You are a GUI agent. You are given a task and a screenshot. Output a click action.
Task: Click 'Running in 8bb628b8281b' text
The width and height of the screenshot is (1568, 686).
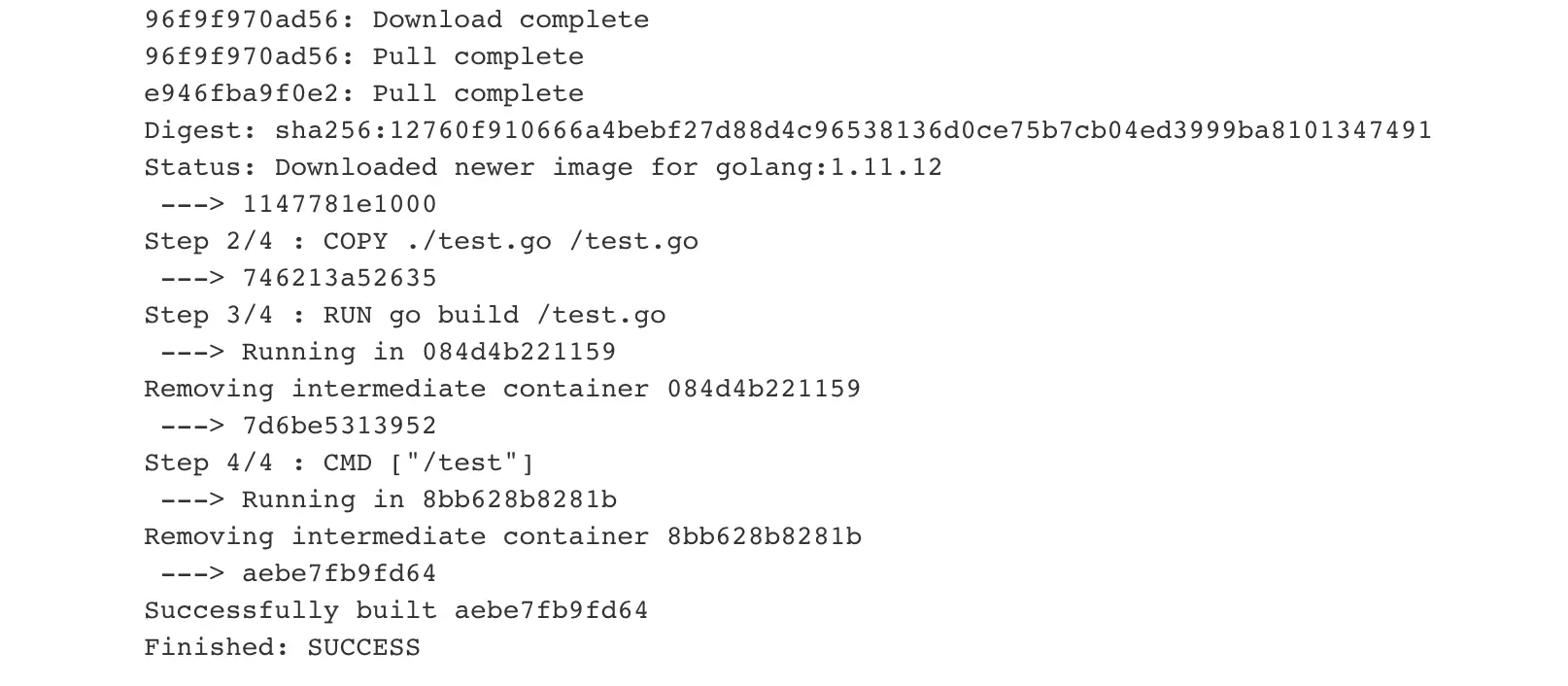coord(429,499)
